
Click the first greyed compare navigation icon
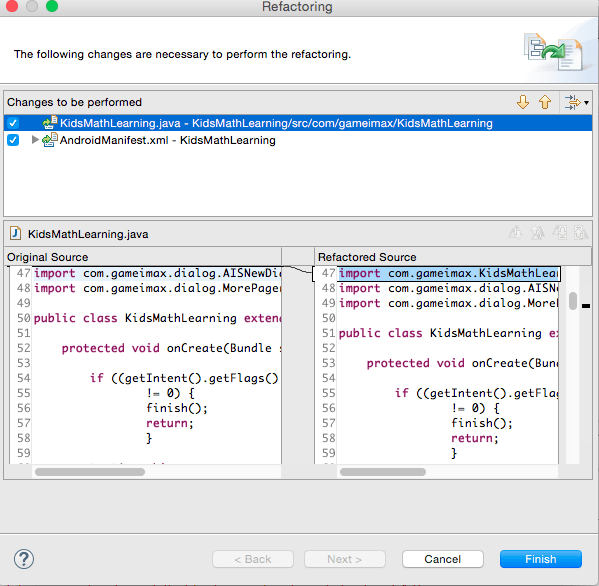pos(515,233)
